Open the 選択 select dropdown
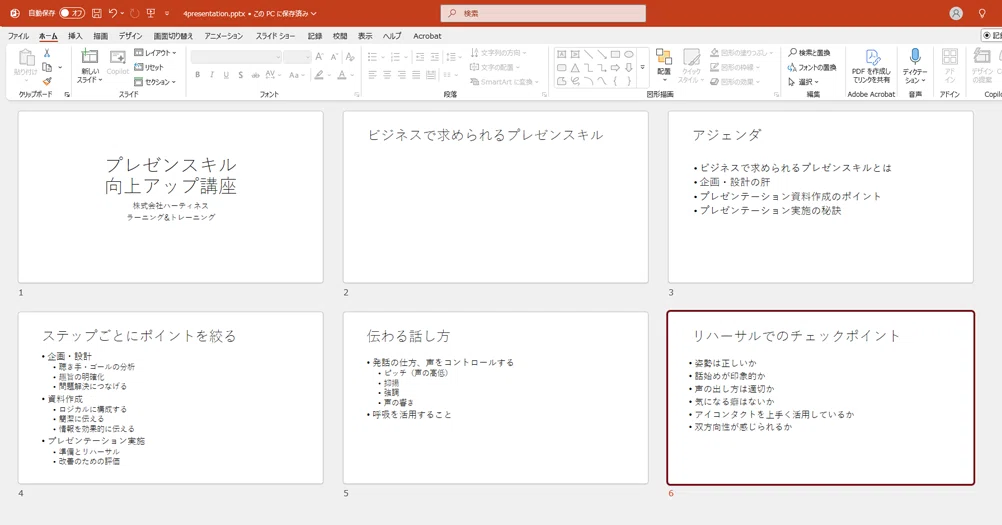This screenshot has height=525, width=1002. (803, 82)
